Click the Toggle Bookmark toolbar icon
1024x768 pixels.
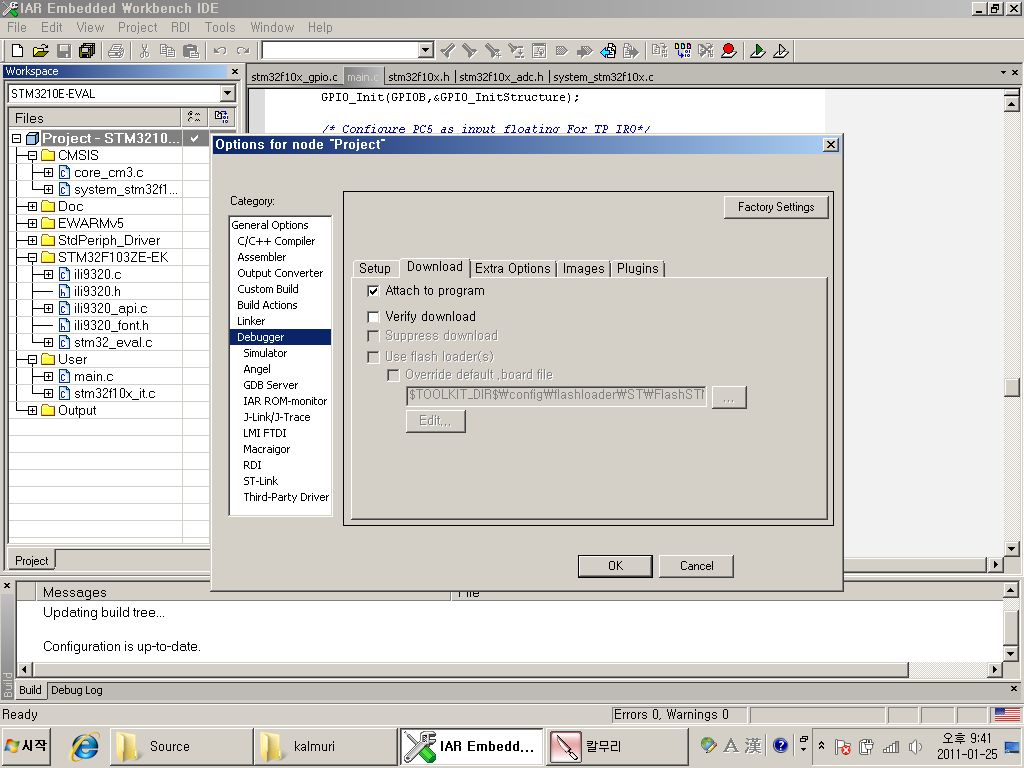[x=562, y=51]
